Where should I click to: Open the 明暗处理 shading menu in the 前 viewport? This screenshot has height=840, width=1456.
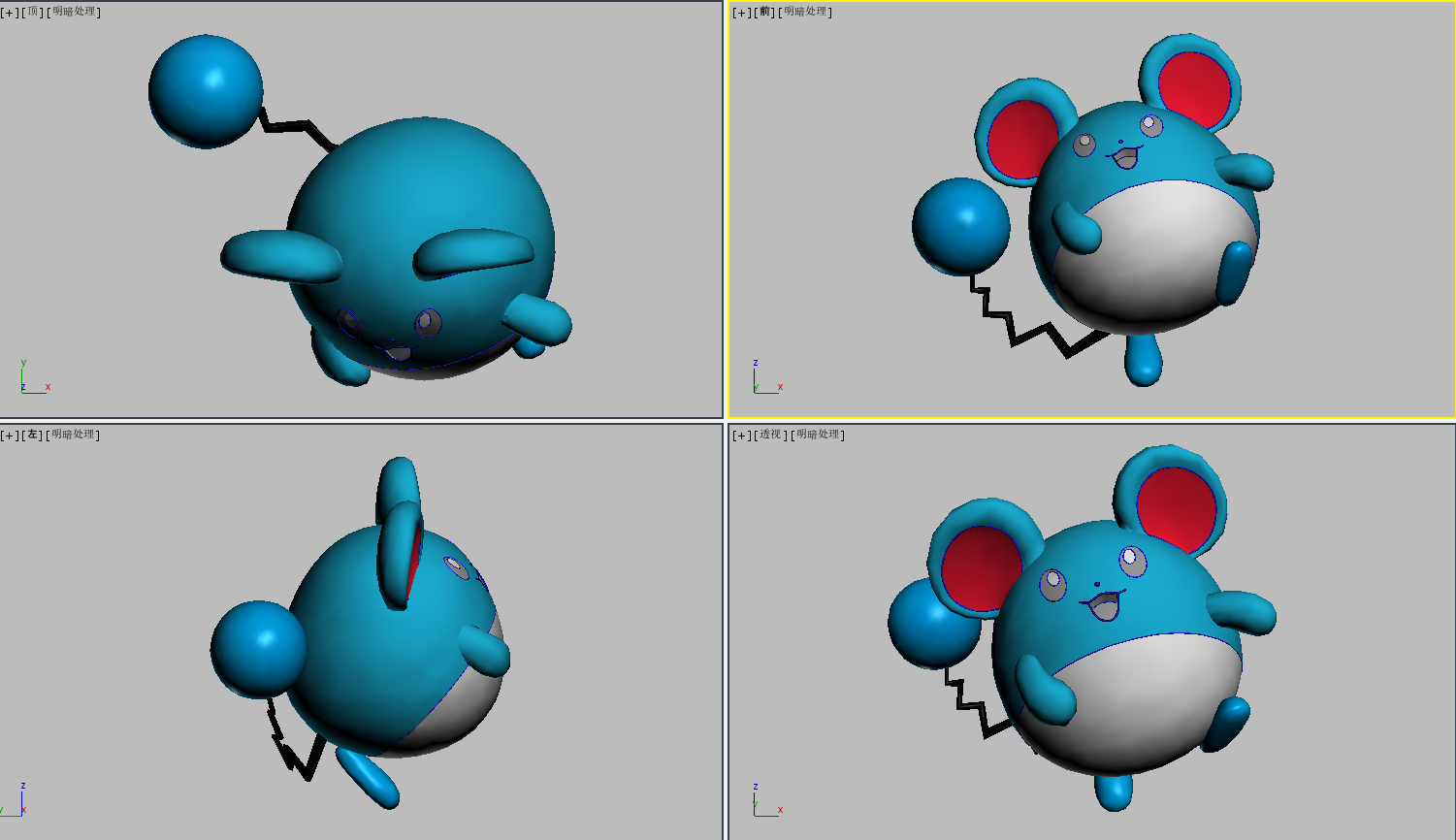807,13
